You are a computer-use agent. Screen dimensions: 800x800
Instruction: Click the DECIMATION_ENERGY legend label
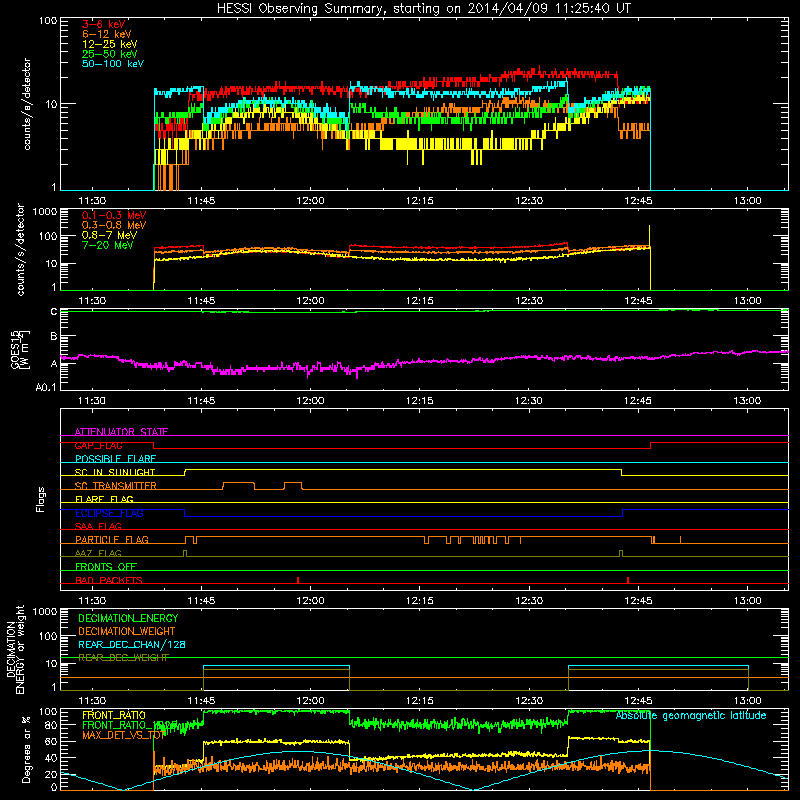[x=128, y=618]
